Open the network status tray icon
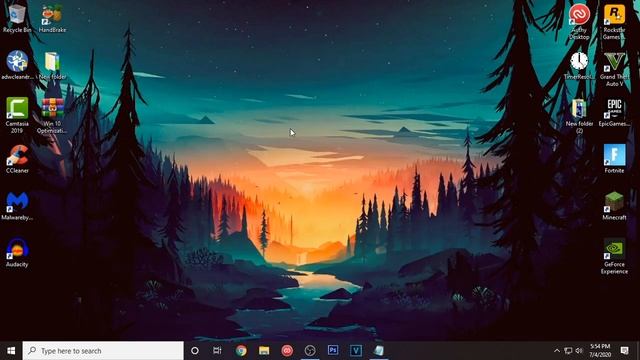The width and height of the screenshot is (640, 360). (x=568, y=351)
